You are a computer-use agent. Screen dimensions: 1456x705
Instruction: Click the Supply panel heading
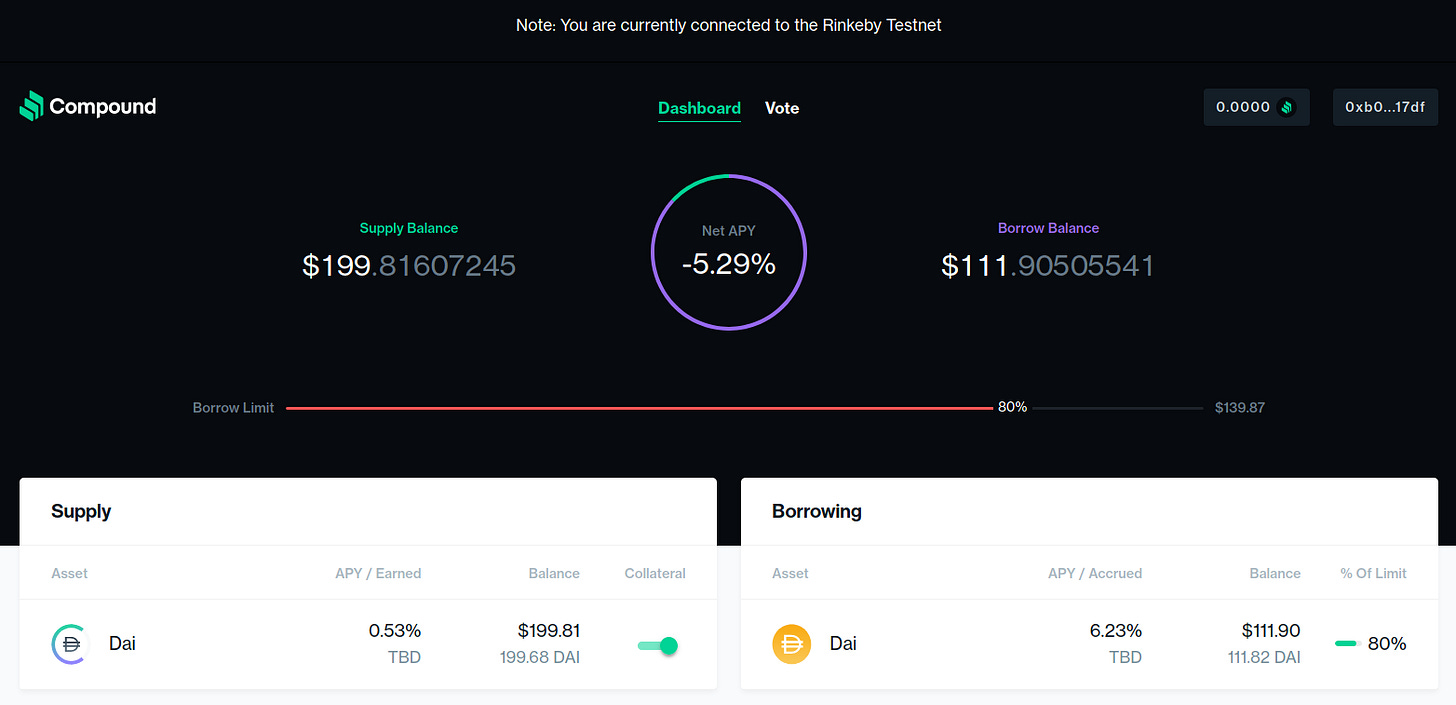[x=81, y=511]
